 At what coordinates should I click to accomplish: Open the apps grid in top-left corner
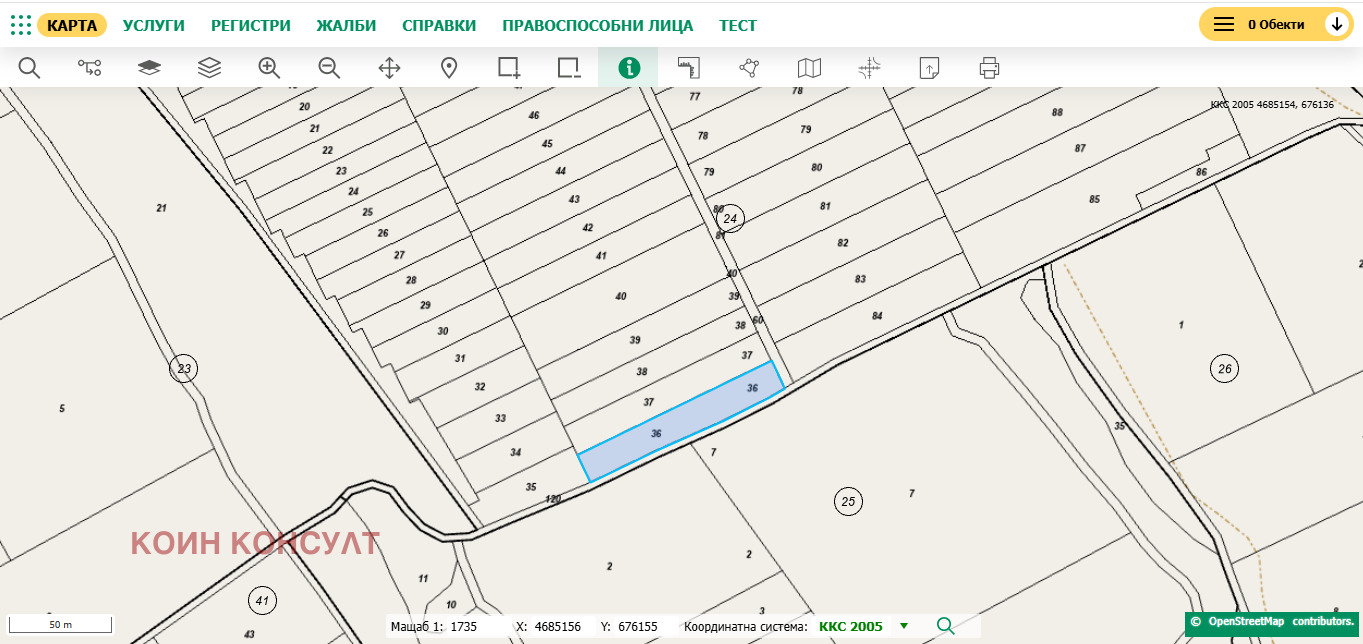click(20, 24)
